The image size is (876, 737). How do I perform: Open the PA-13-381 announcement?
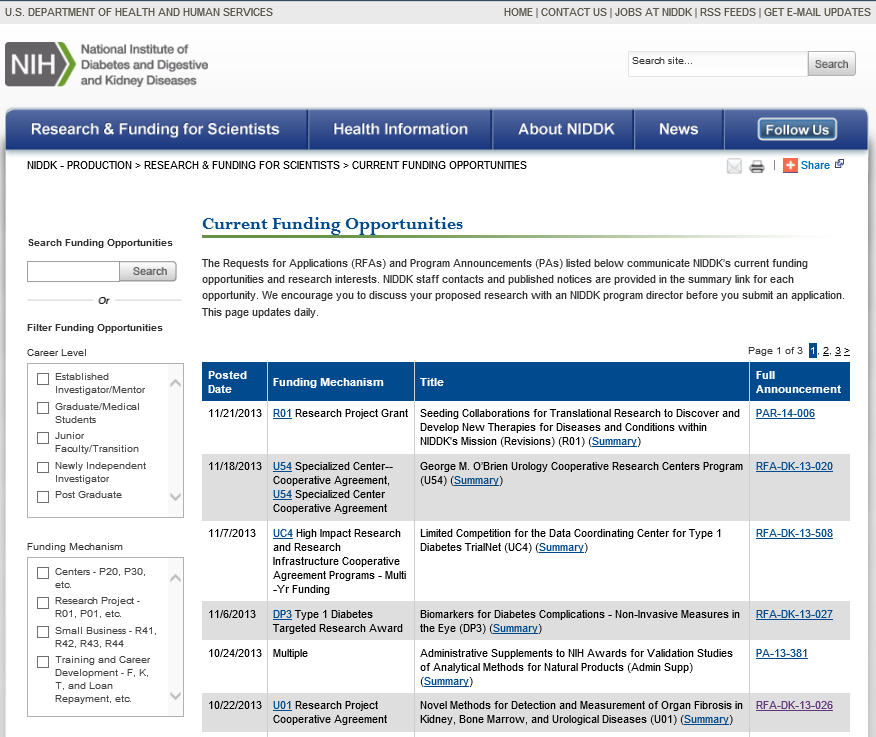(782, 654)
